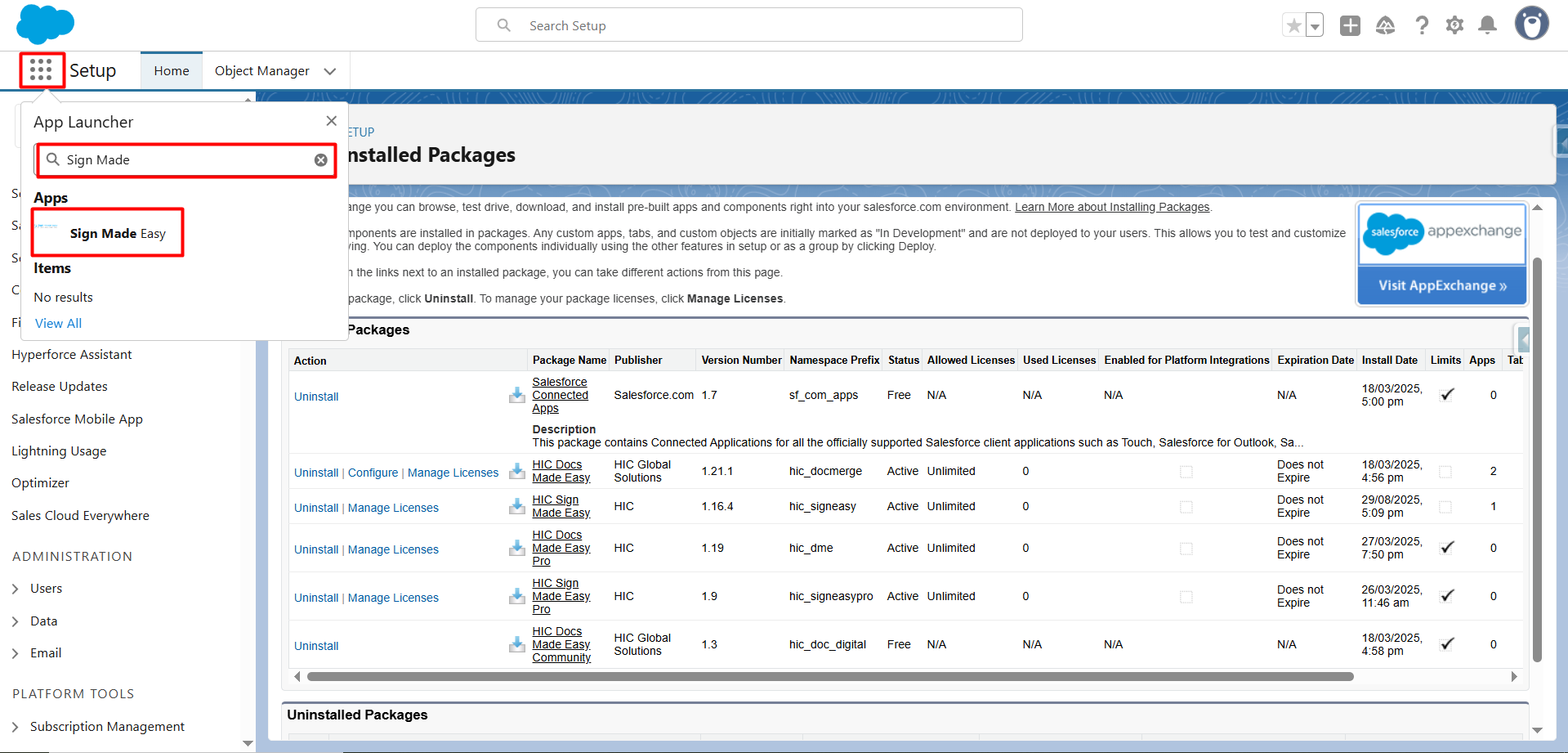Open Trailhead guidance center icon
The height and width of the screenshot is (753, 1568).
click(x=1385, y=25)
